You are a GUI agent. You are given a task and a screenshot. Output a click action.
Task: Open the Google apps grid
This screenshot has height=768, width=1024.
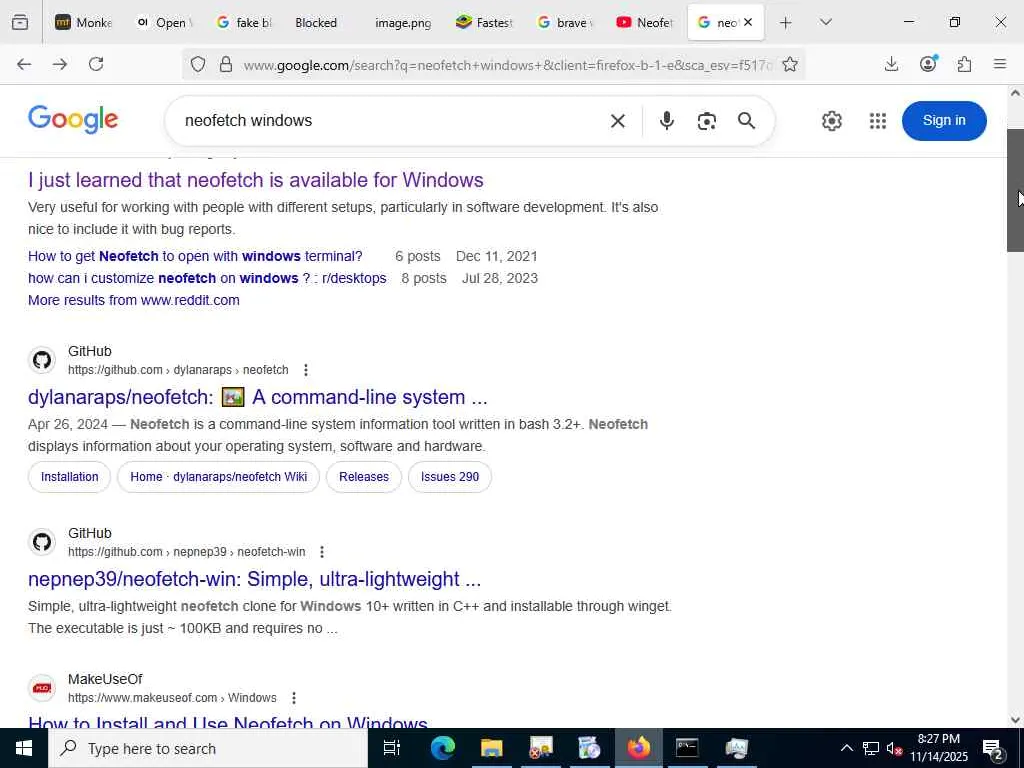coord(878,121)
